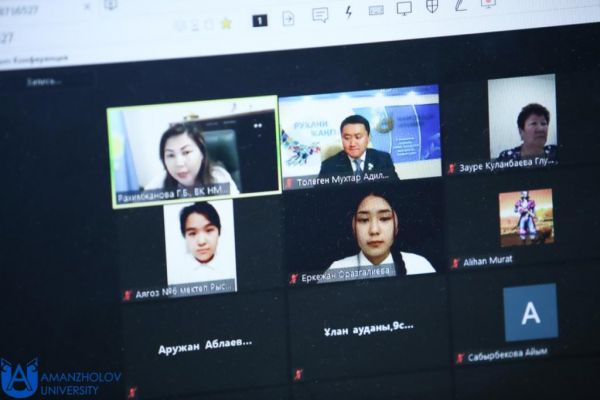Toggle muted mic icon on Еркежан Оразгалиева tile
Viewport: 600px width, 400px height.
(x=294, y=279)
